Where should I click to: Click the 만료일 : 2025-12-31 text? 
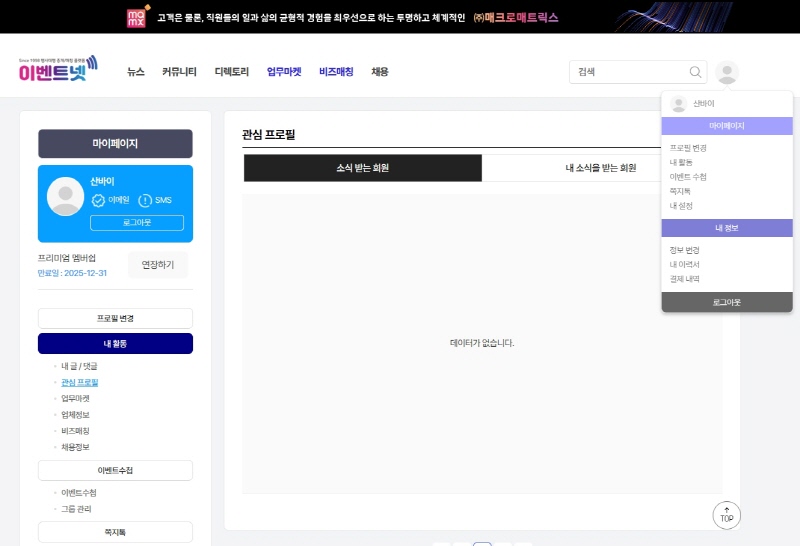click(72, 273)
